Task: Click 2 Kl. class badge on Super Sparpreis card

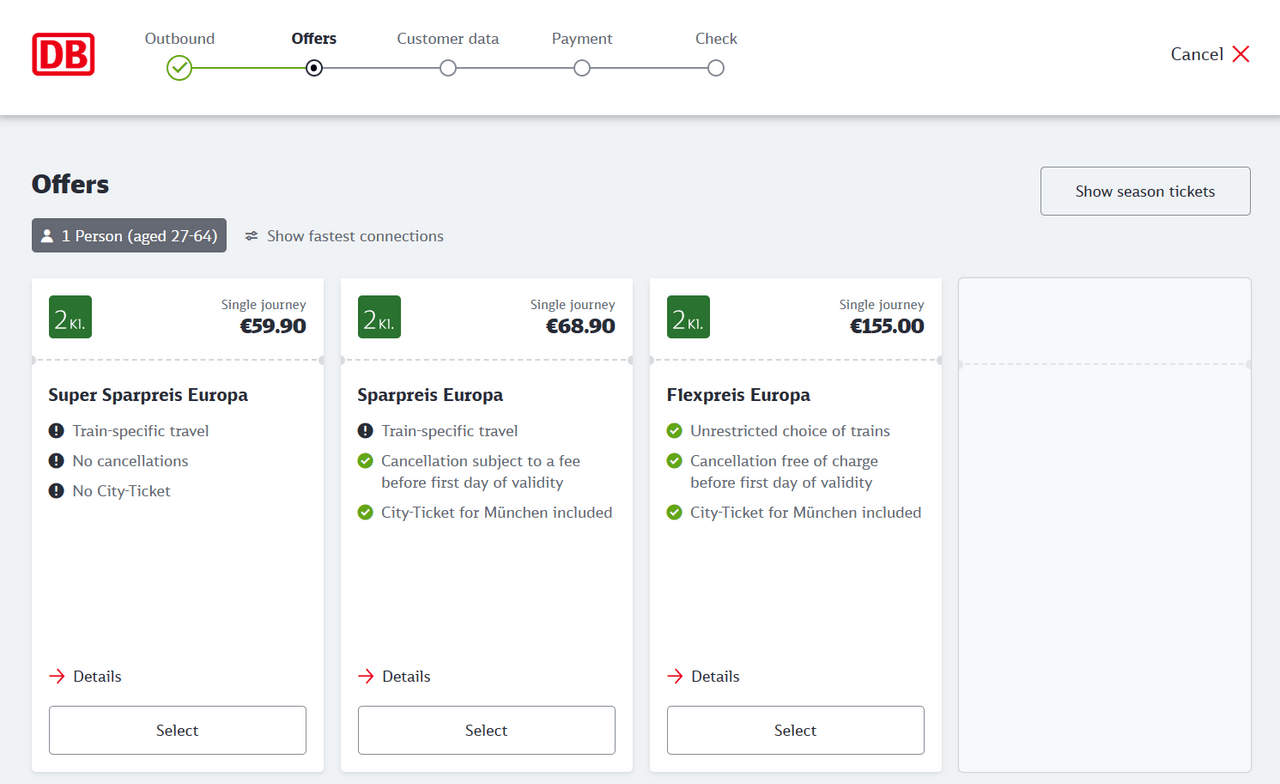Action: [x=70, y=317]
